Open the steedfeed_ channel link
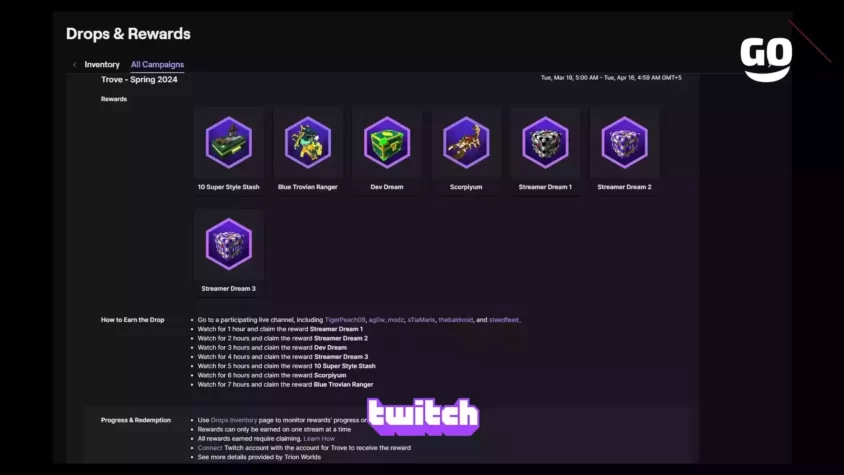Image resolution: width=844 pixels, height=475 pixels. [x=505, y=320]
